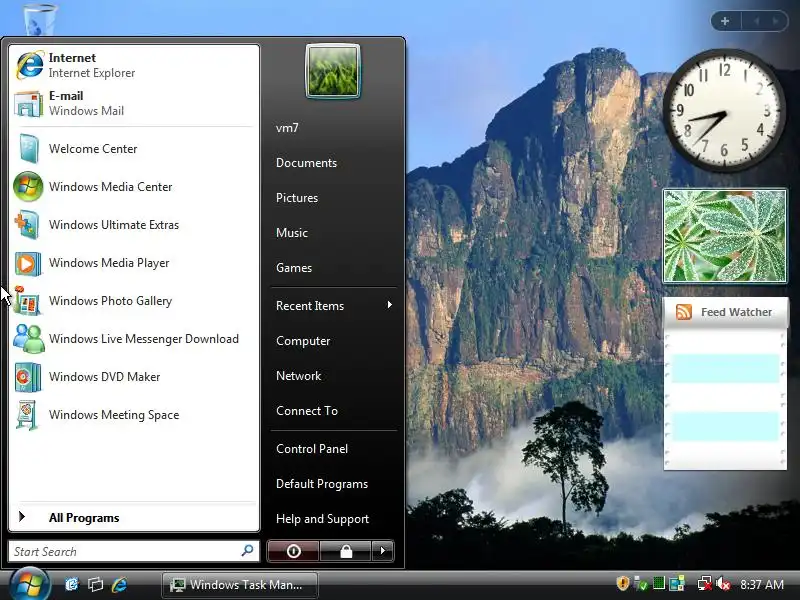Open the Welcome Center icon
800x600 pixels.
point(28,148)
